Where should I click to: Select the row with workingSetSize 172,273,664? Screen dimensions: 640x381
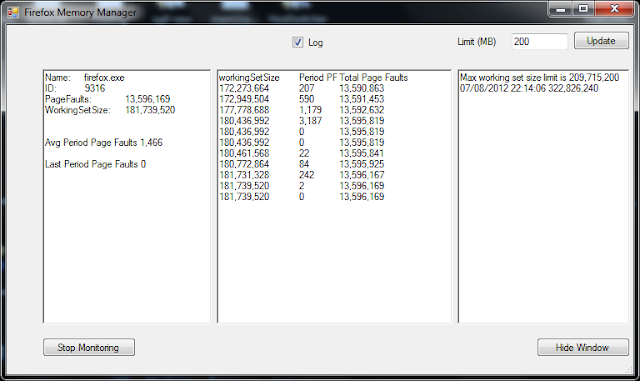point(302,88)
